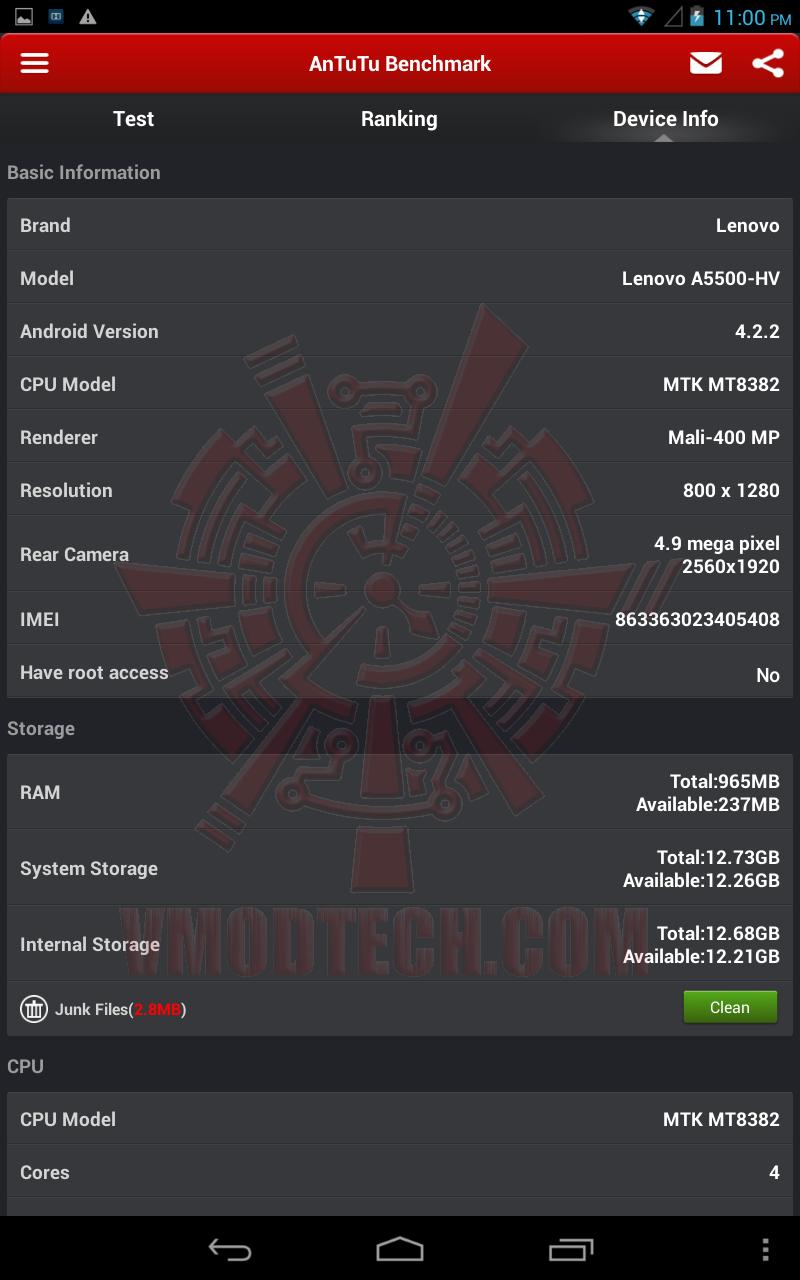Tap the Android home navigation icon
This screenshot has width=800, height=1280.
point(400,1249)
